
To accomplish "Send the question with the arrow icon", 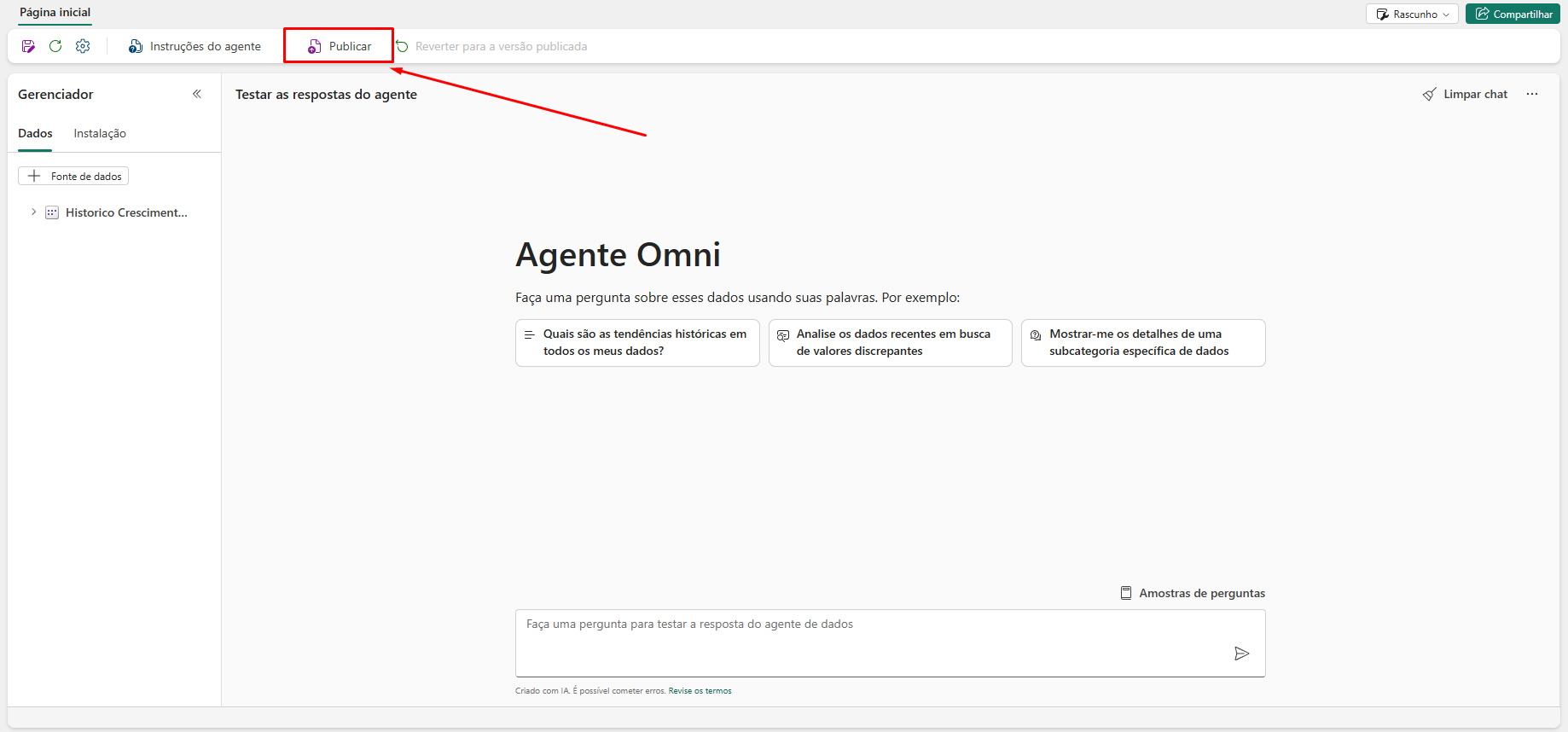I will tap(1241, 654).
